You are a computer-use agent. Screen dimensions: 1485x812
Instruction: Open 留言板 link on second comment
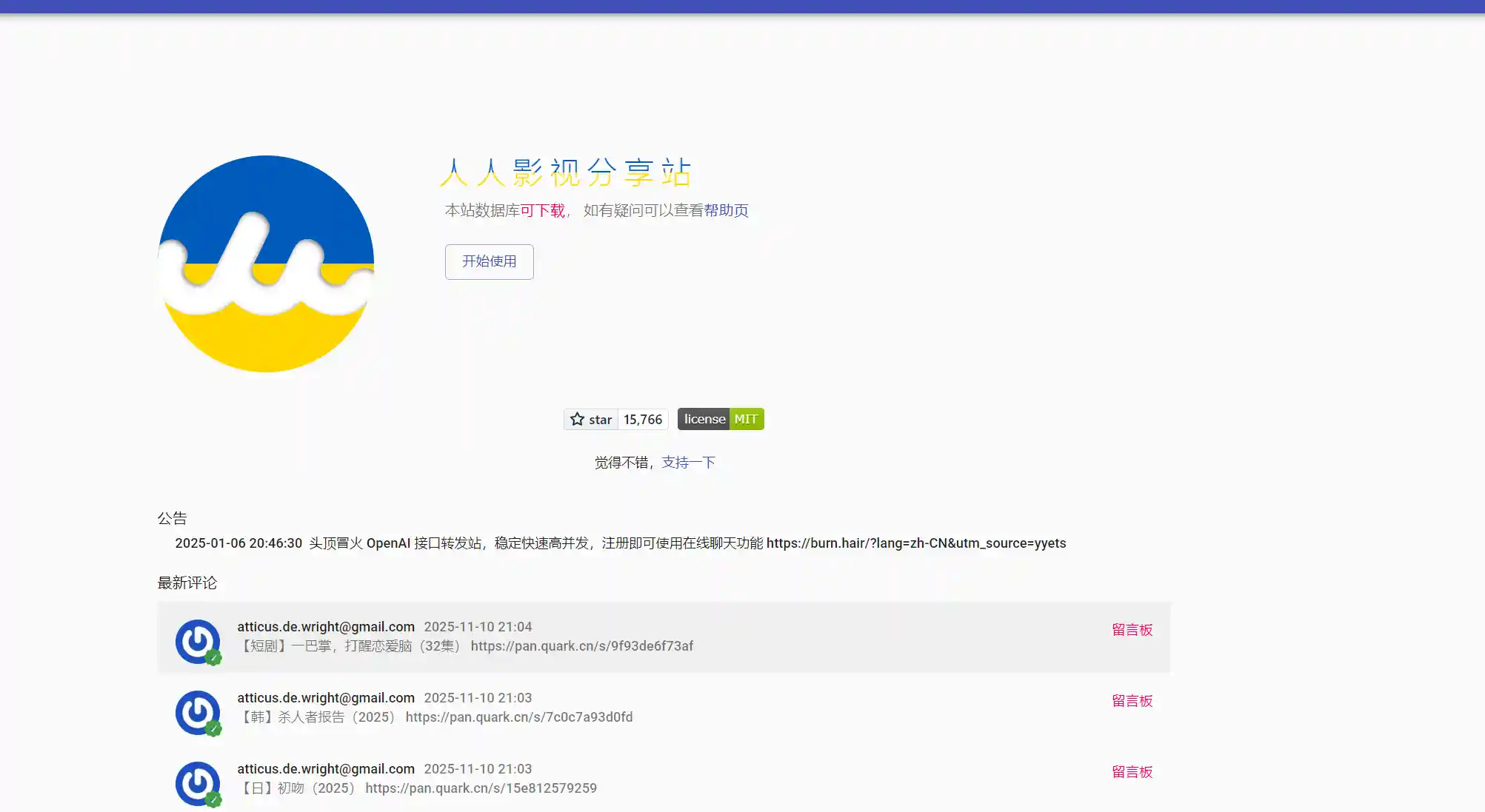click(1132, 701)
